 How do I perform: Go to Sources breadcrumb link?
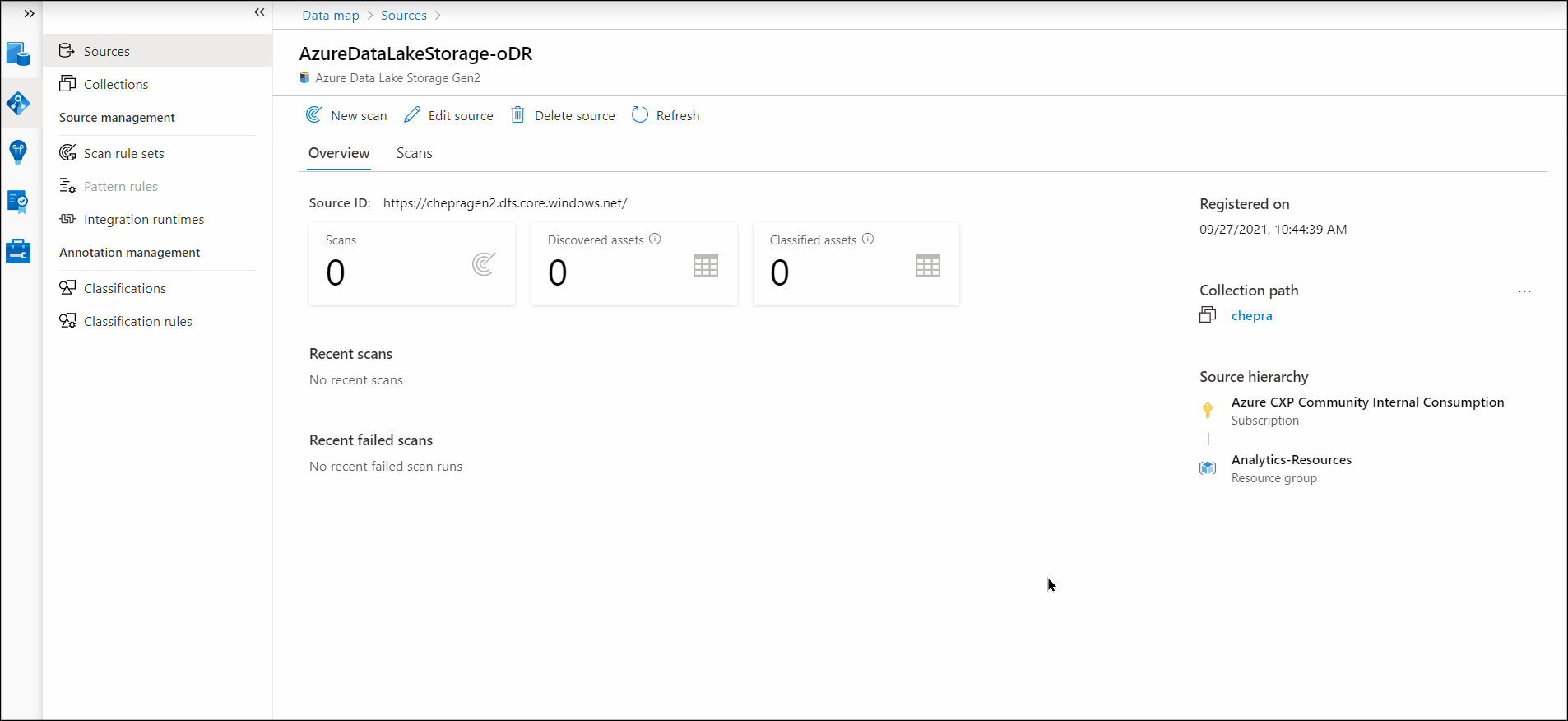click(404, 16)
